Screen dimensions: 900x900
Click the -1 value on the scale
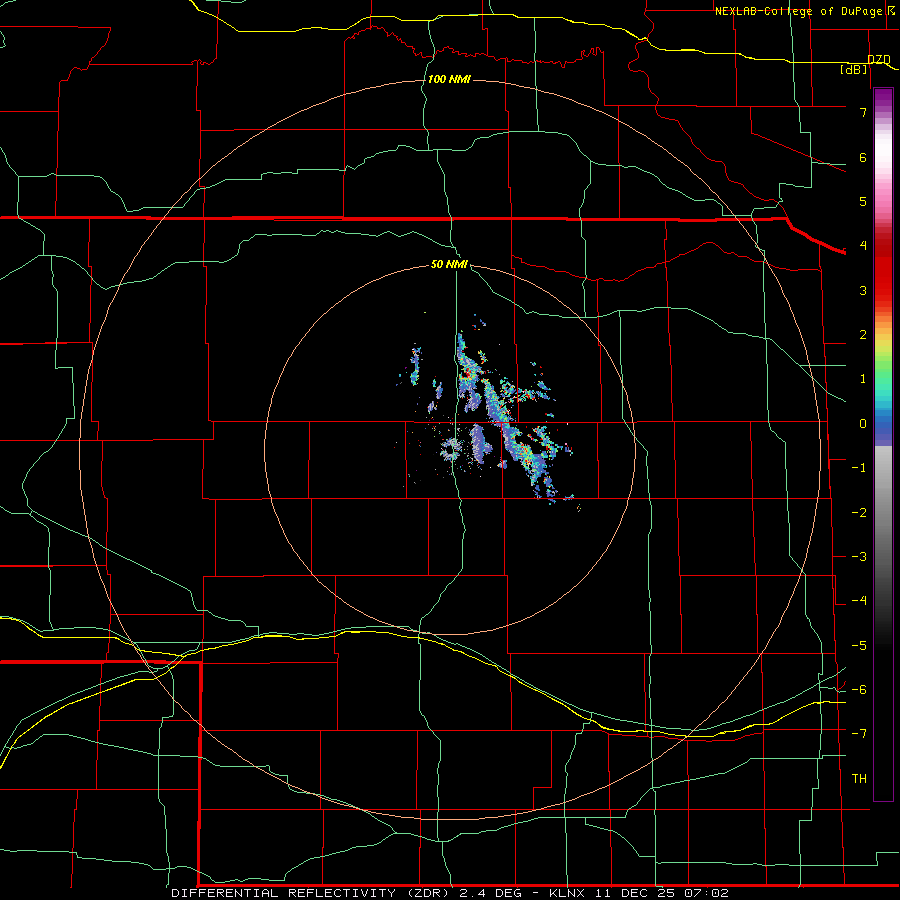tap(859, 468)
